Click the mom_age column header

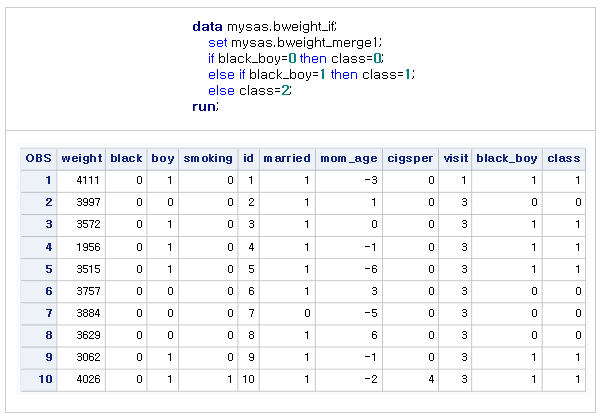(x=349, y=158)
